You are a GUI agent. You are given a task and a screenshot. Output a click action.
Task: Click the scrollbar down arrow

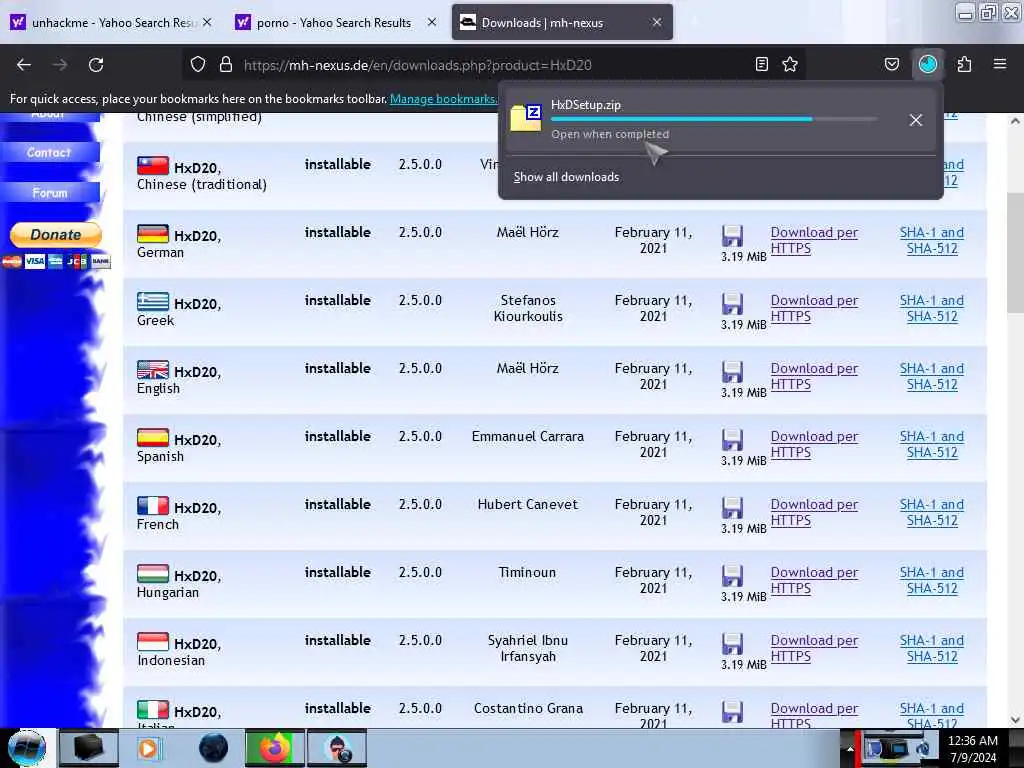(1015, 720)
